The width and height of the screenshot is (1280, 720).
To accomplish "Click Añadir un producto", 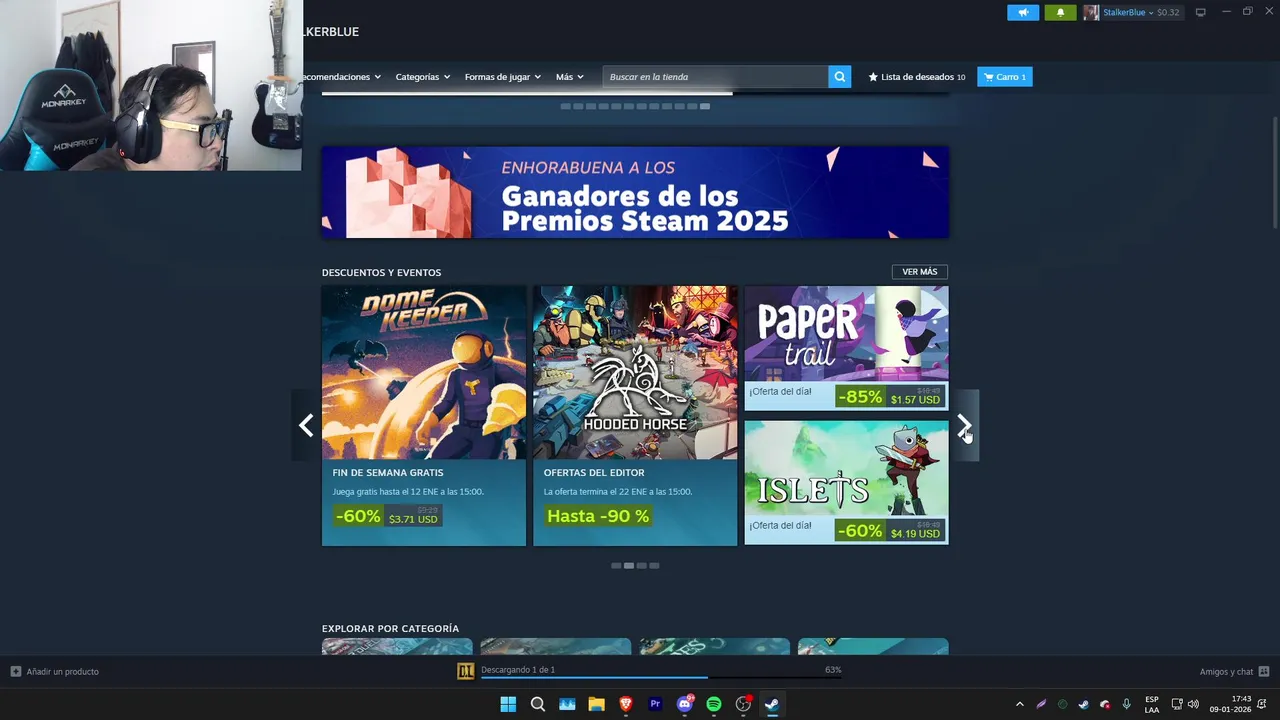I will (55, 672).
